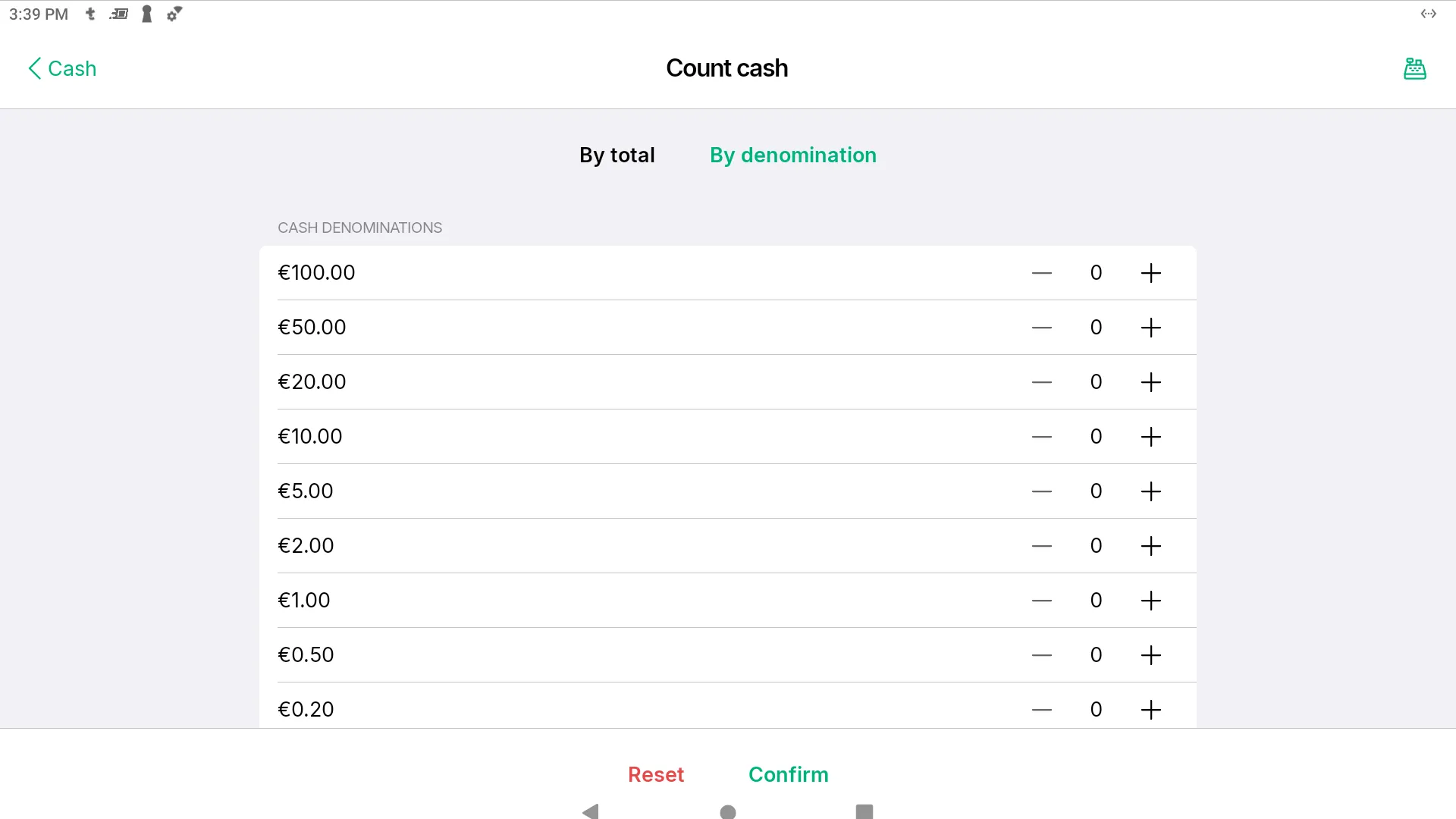Decrease the €50.00 count with minus
Screen dimensions: 1456x819
tap(1042, 328)
